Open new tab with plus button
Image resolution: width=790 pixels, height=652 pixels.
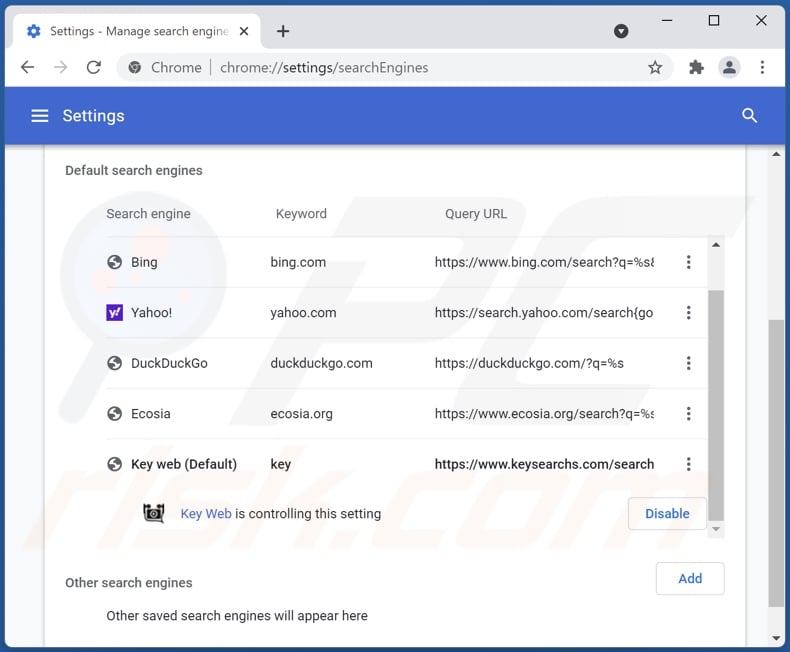point(283,31)
